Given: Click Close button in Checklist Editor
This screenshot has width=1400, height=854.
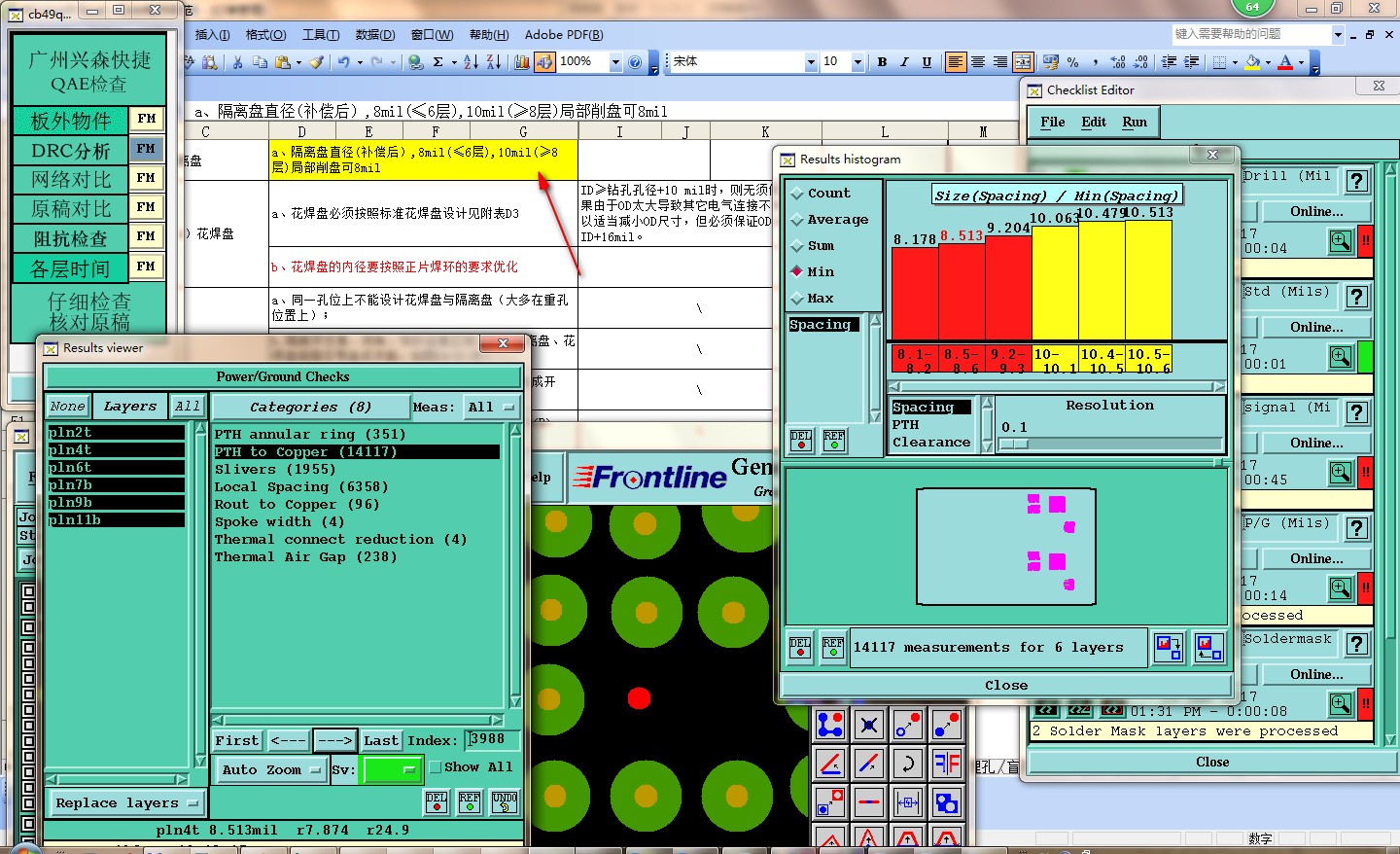Looking at the screenshot, I should point(1212,763).
